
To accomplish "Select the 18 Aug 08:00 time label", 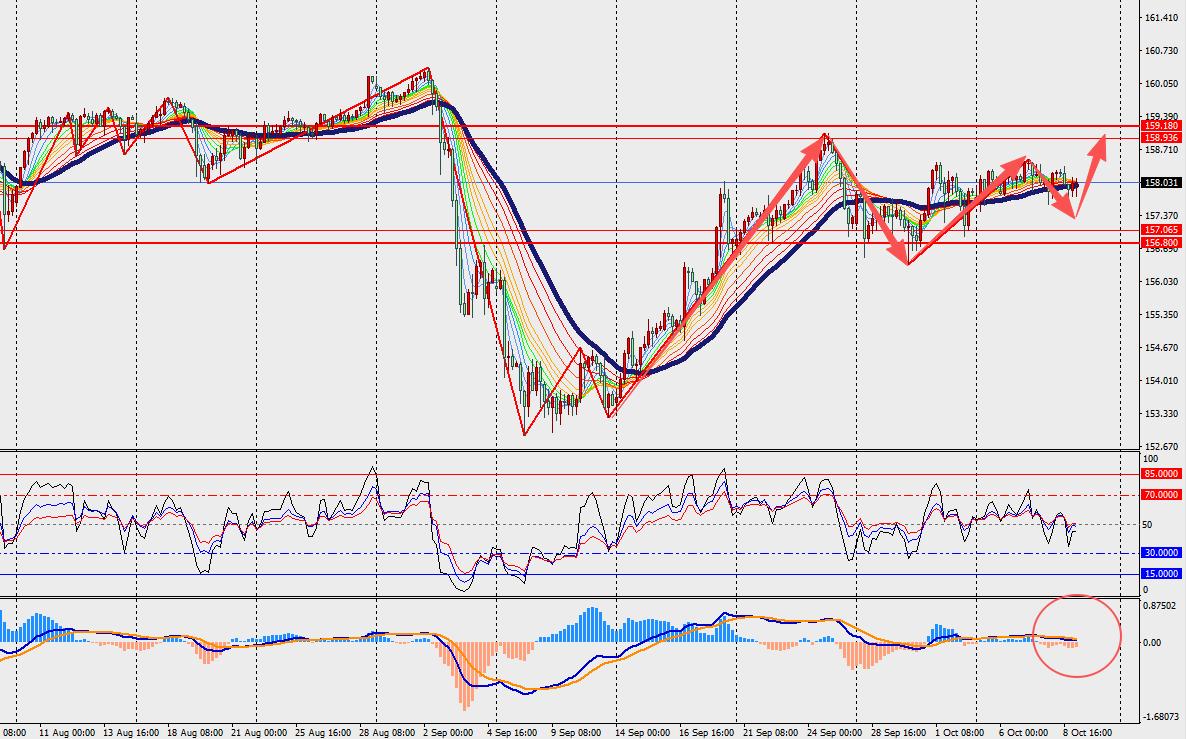I will point(195,733).
